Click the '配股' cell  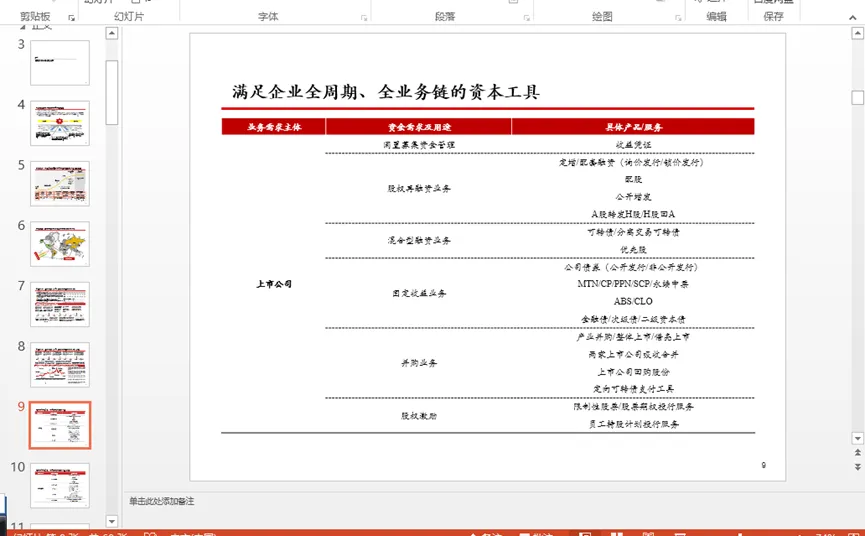click(x=633, y=179)
